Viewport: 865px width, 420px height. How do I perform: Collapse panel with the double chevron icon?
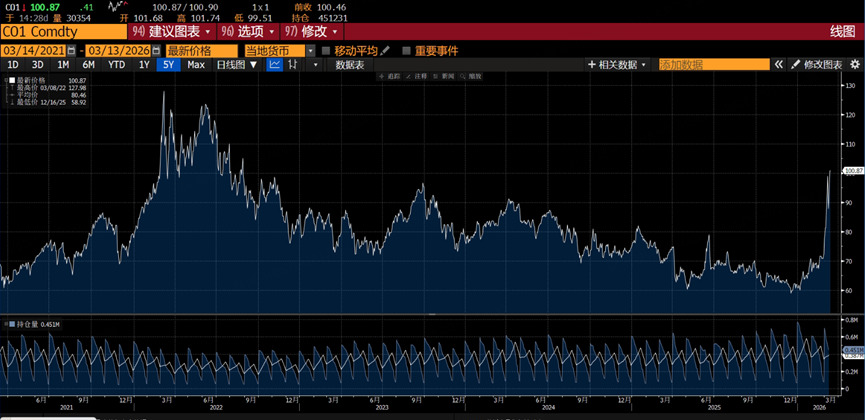778,65
